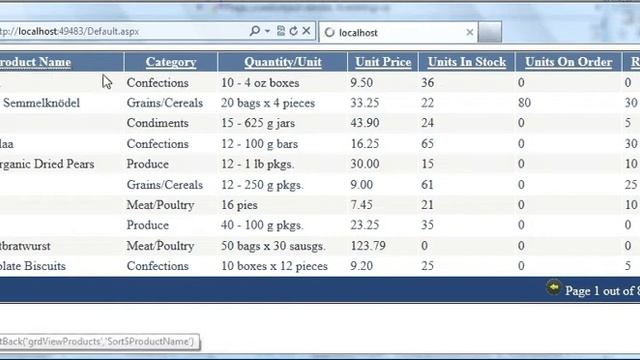Click the bratwurst product name cell
Viewport: 640px width, 360px height.
click(x=25, y=246)
